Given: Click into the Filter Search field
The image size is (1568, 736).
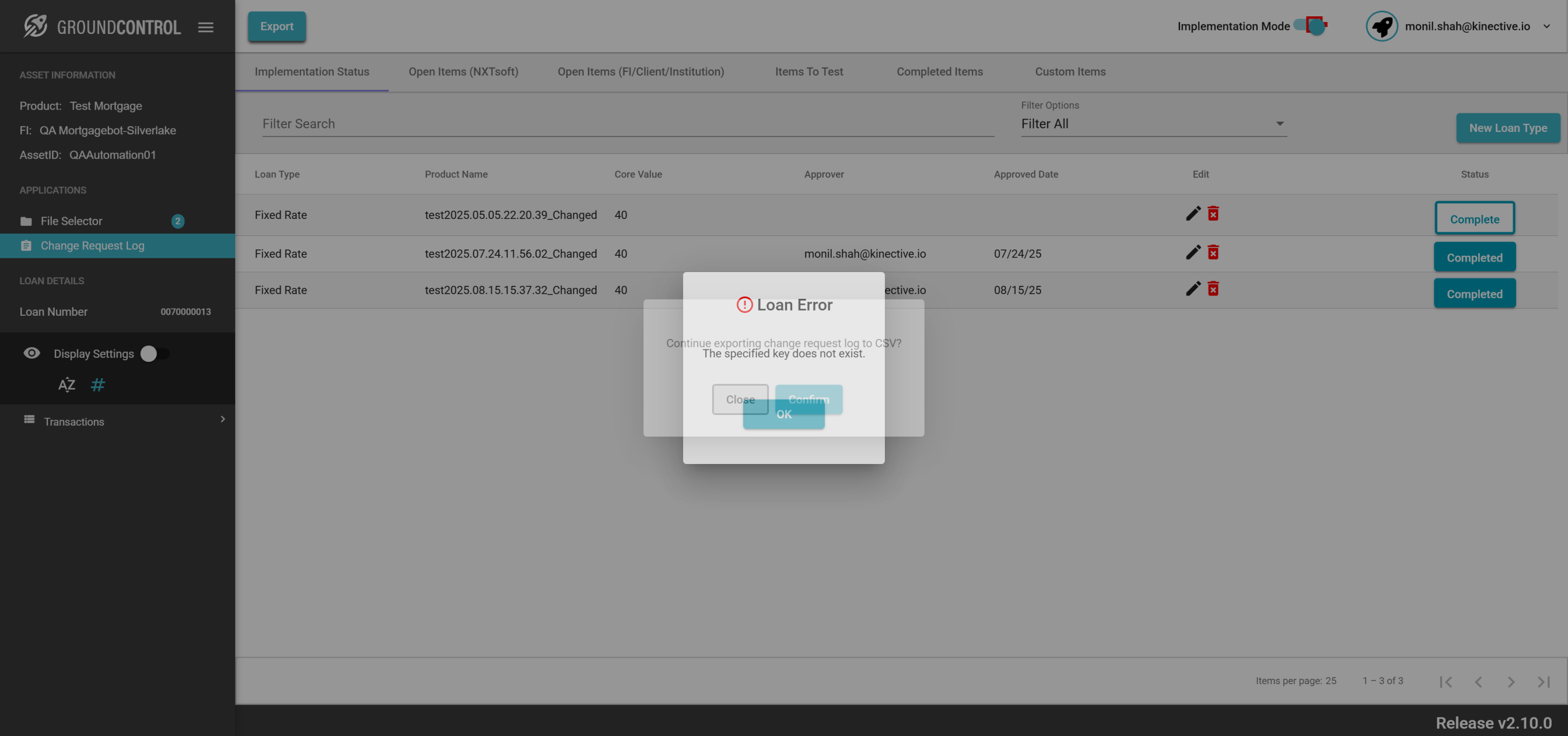Looking at the screenshot, I should pos(627,124).
